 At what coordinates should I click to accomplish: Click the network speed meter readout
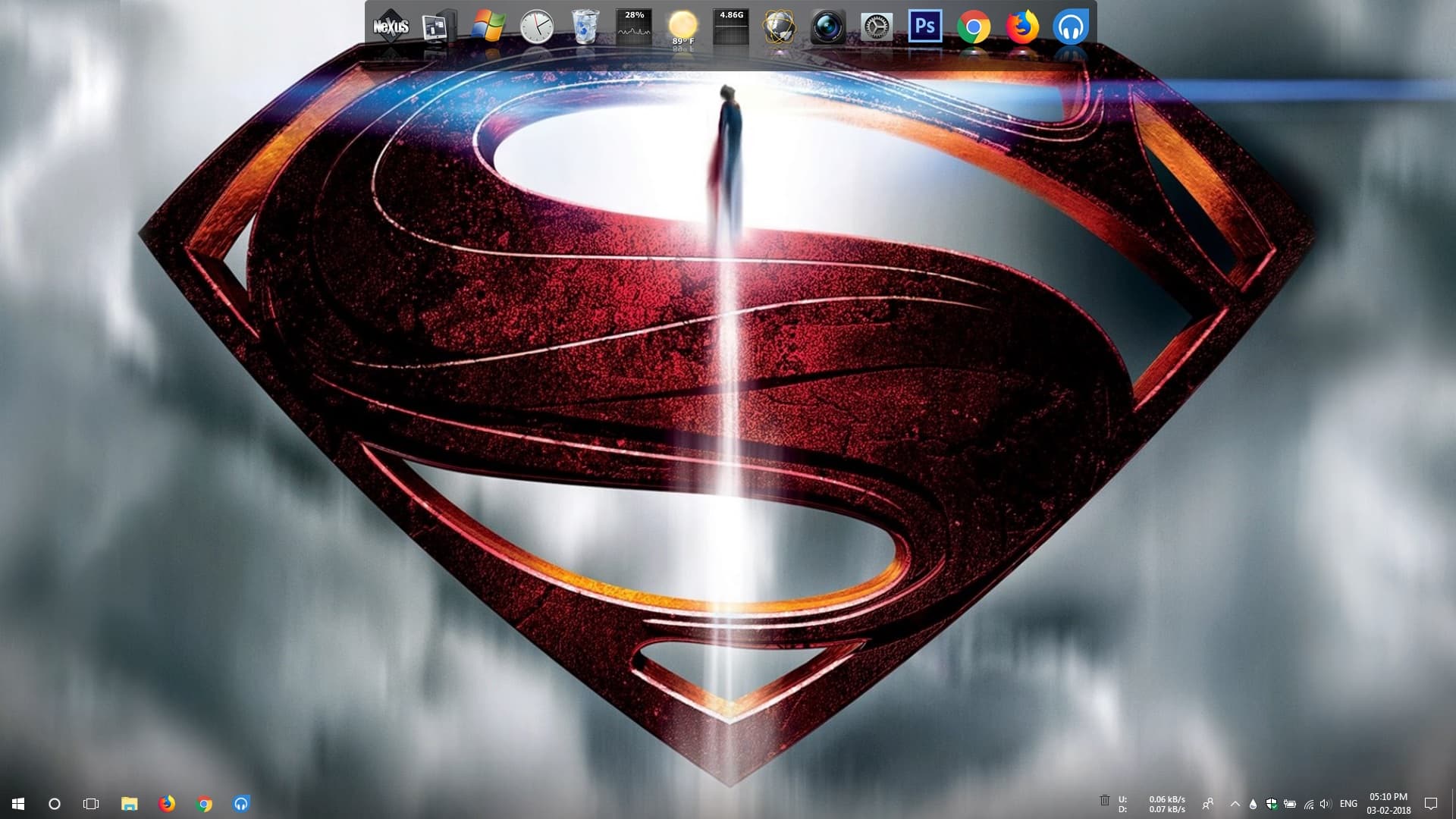click(x=1152, y=804)
